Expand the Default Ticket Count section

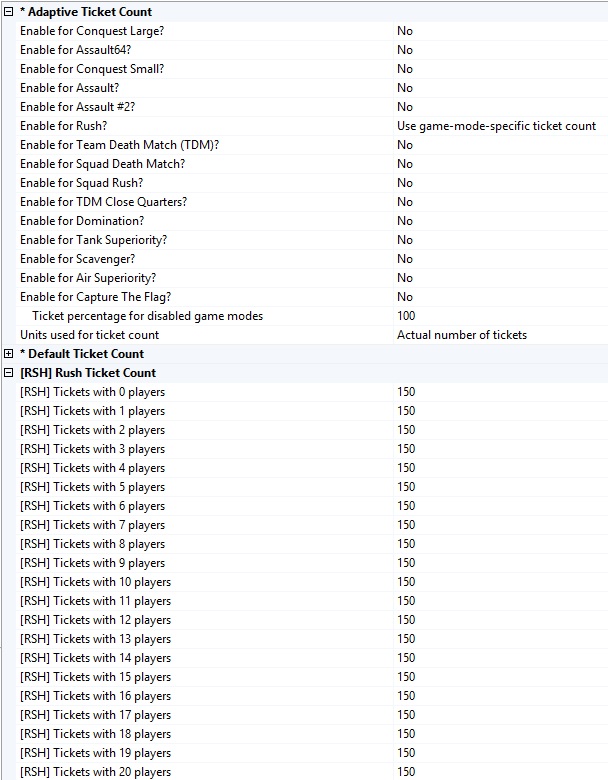[x=9, y=354]
